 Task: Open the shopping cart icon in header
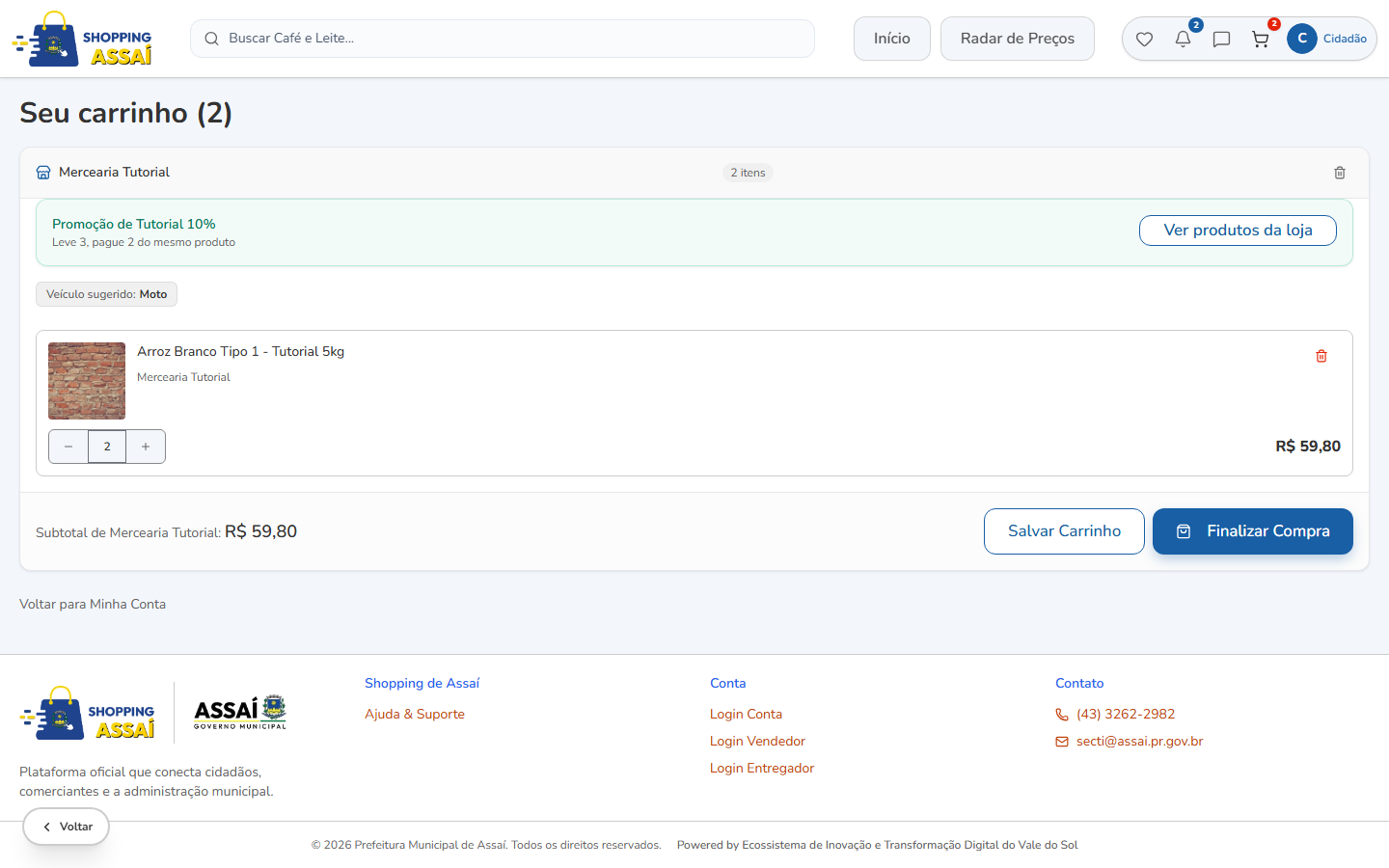pyautogui.click(x=1260, y=40)
